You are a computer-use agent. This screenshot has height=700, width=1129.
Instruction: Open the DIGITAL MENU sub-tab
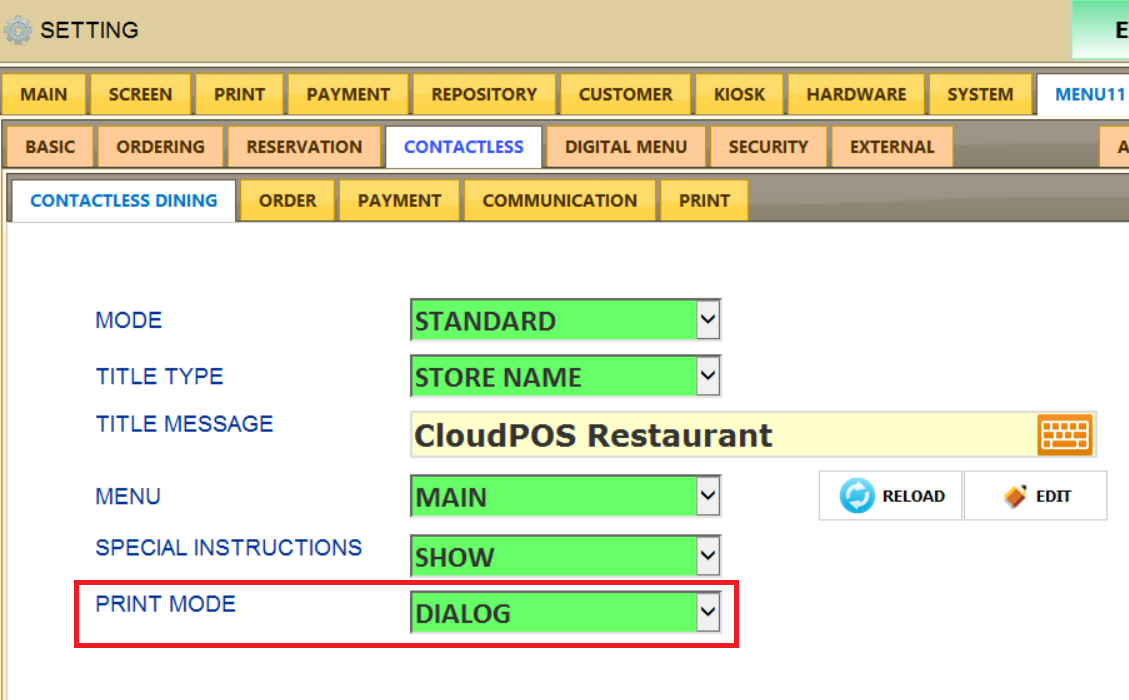pos(626,147)
